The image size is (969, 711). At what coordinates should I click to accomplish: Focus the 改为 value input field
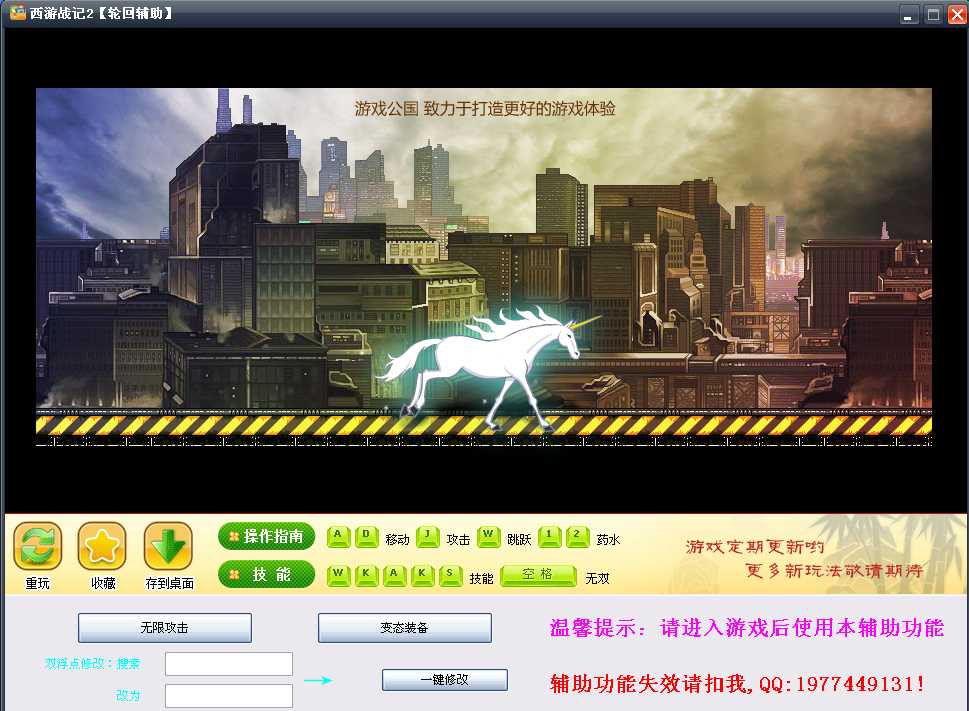point(229,696)
